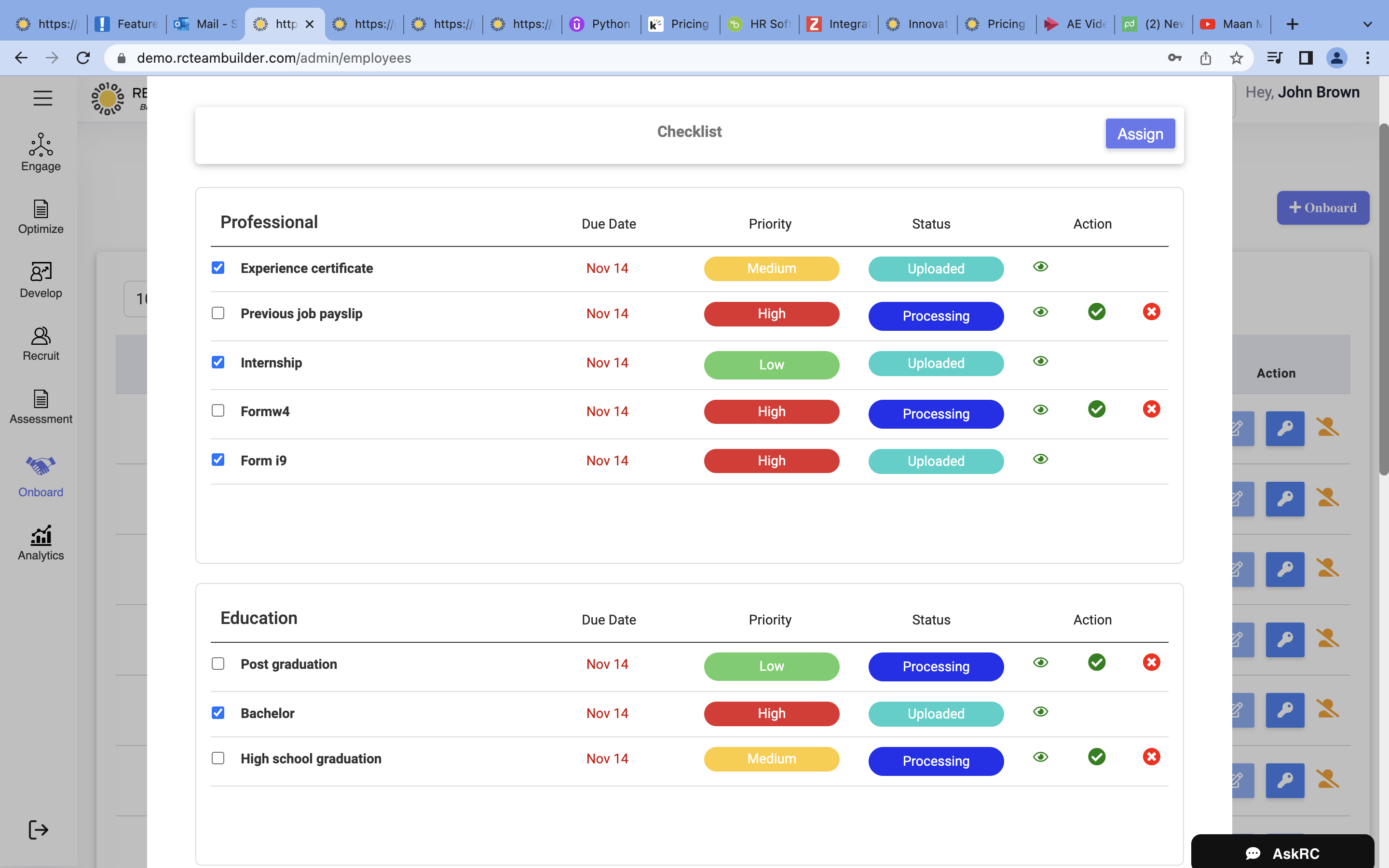Switch to the Integrat browser tab
The height and width of the screenshot is (868, 1389).
(838, 24)
